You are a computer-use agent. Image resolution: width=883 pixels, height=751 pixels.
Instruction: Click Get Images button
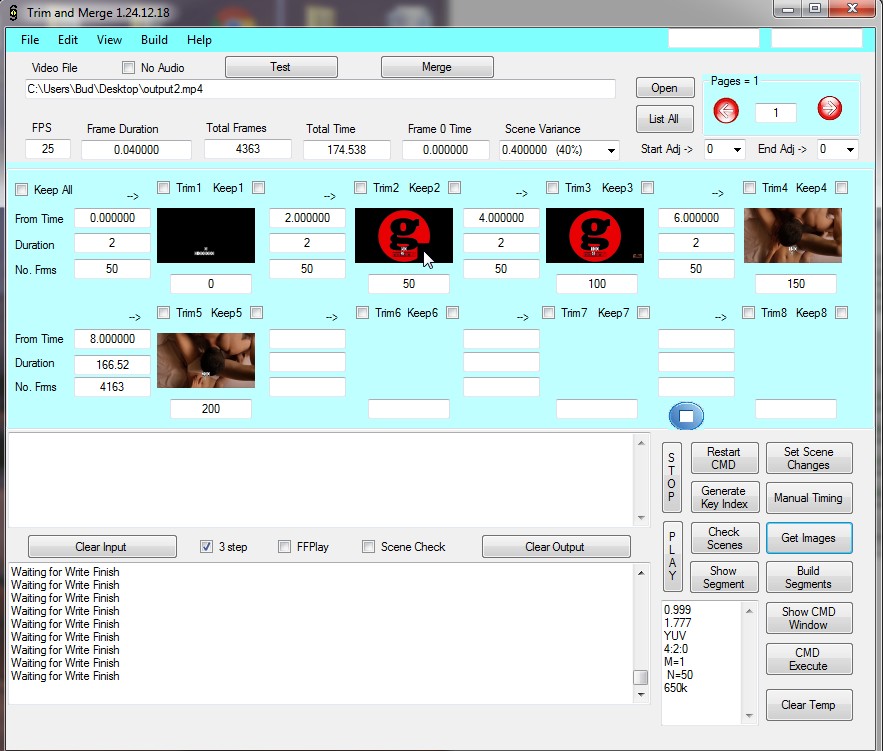[x=809, y=538]
